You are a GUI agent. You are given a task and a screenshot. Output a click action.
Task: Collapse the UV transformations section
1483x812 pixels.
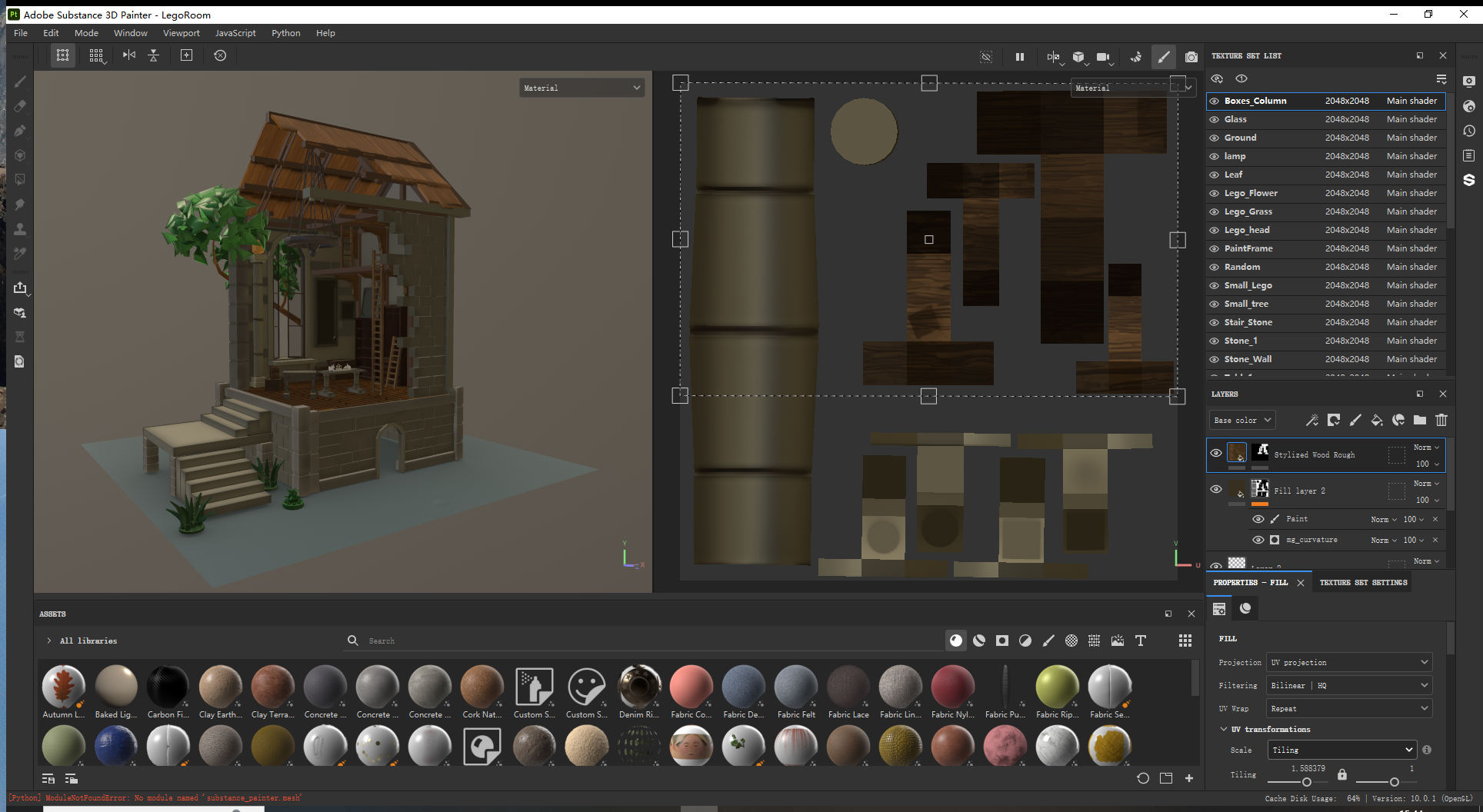click(1224, 729)
